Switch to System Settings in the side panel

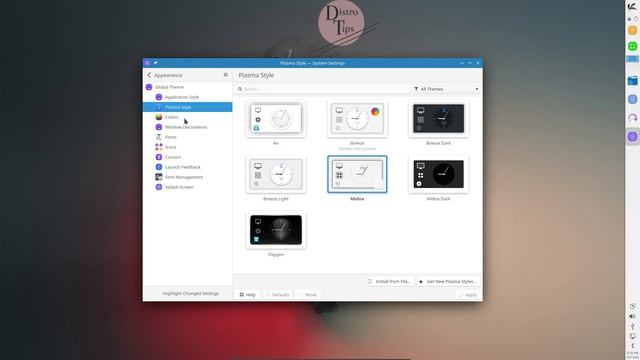(x=633, y=137)
